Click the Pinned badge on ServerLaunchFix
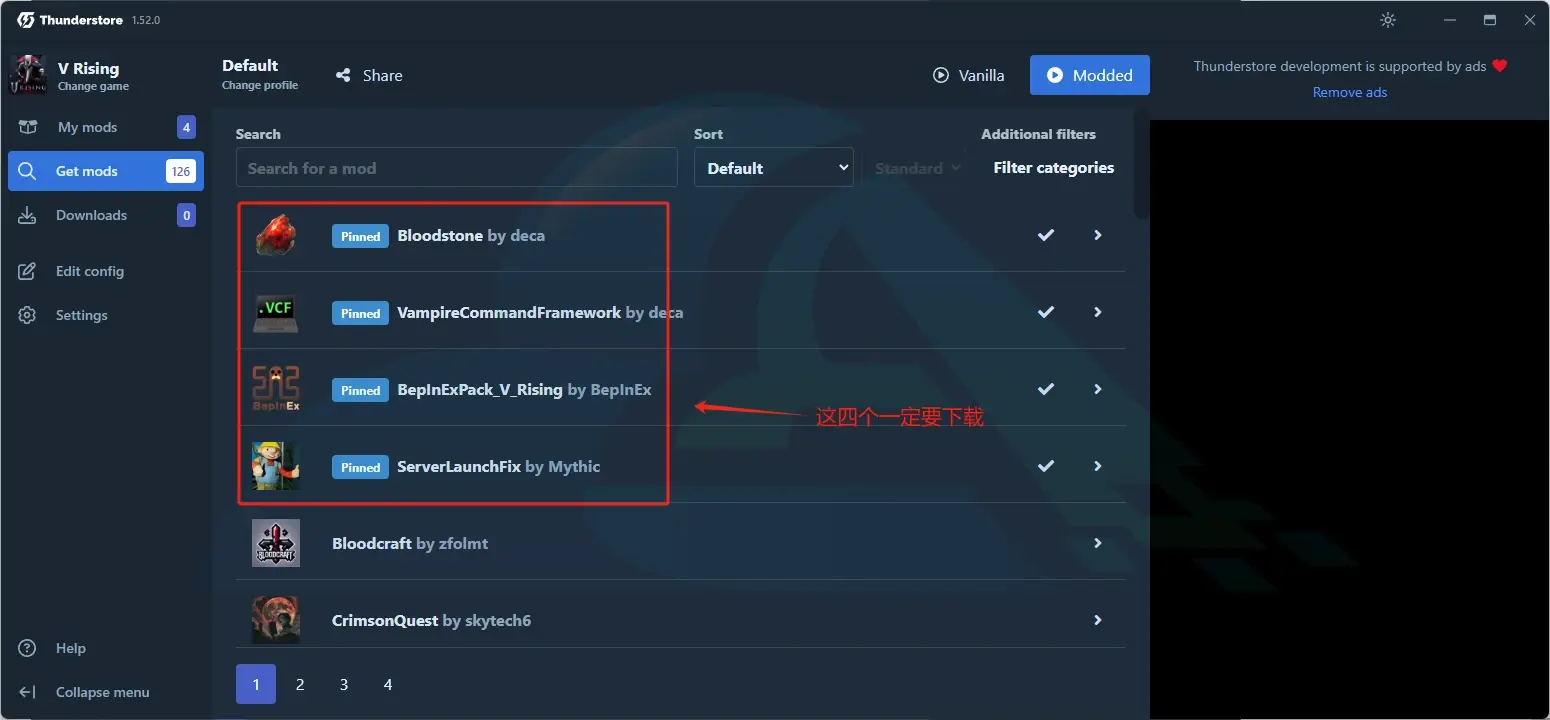Image resolution: width=1550 pixels, height=720 pixels. [360, 467]
